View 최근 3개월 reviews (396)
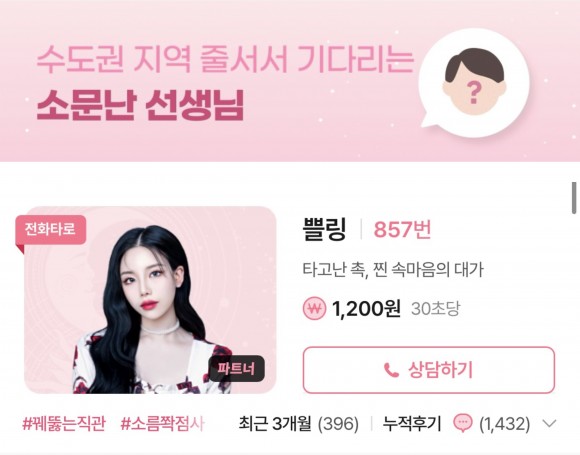This screenshot has width=580, height=455. (299, 424)
